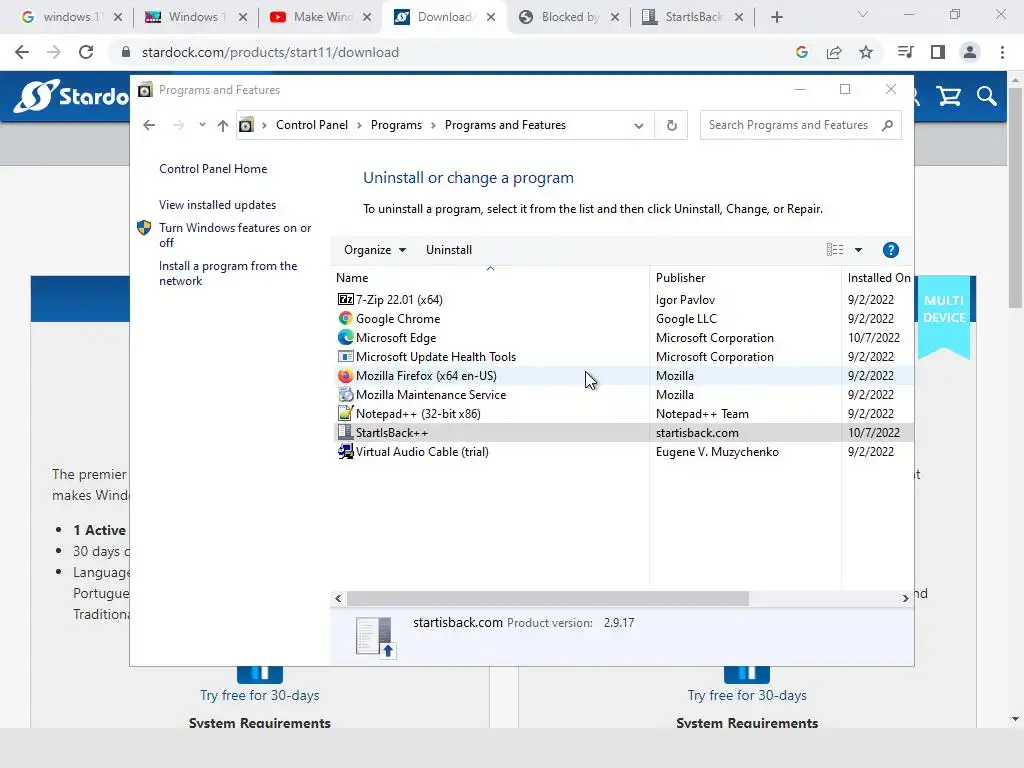The image size is (1024, 768).
Task: Open the Stardock shopping cart
Action: 948,97
